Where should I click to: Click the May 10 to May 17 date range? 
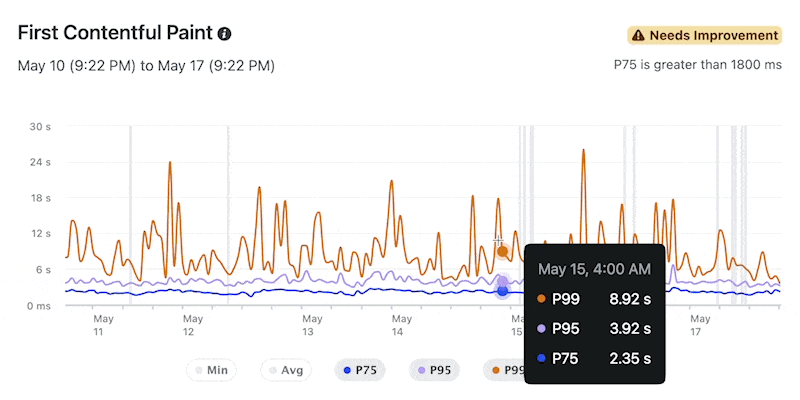point(146,66)
